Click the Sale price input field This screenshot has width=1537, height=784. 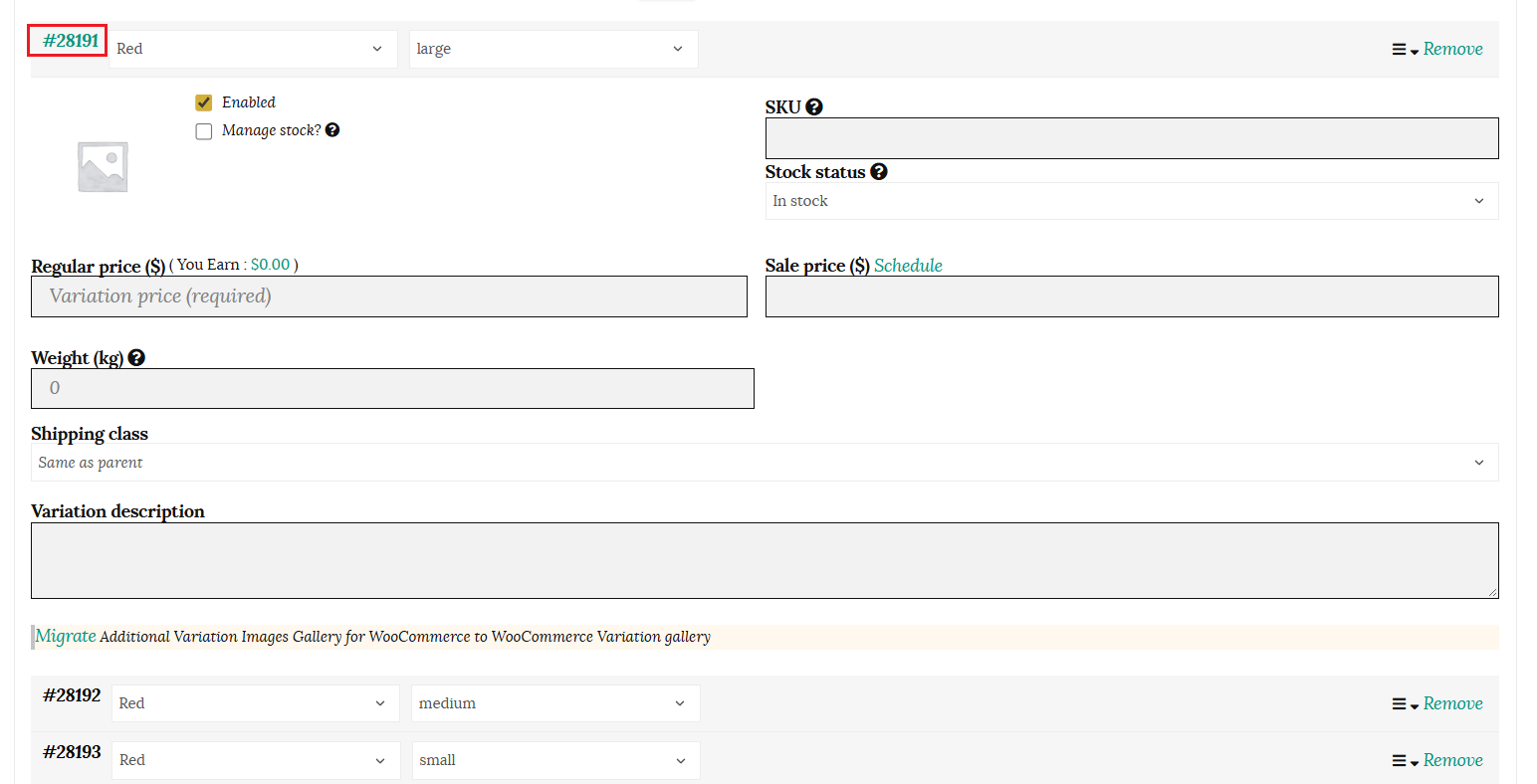coord(1132,296)
